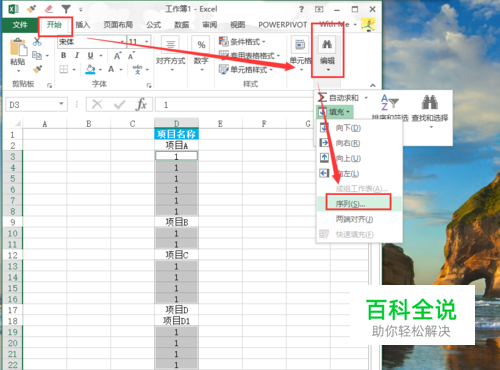Toggle Underline formatting
The height and width of the screenshot is (370, 500).
90,55
